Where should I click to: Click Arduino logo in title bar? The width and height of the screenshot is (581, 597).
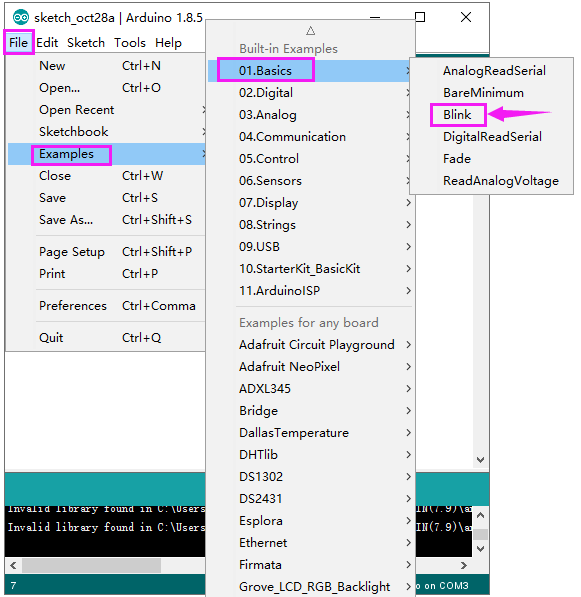tap(21, 17)
